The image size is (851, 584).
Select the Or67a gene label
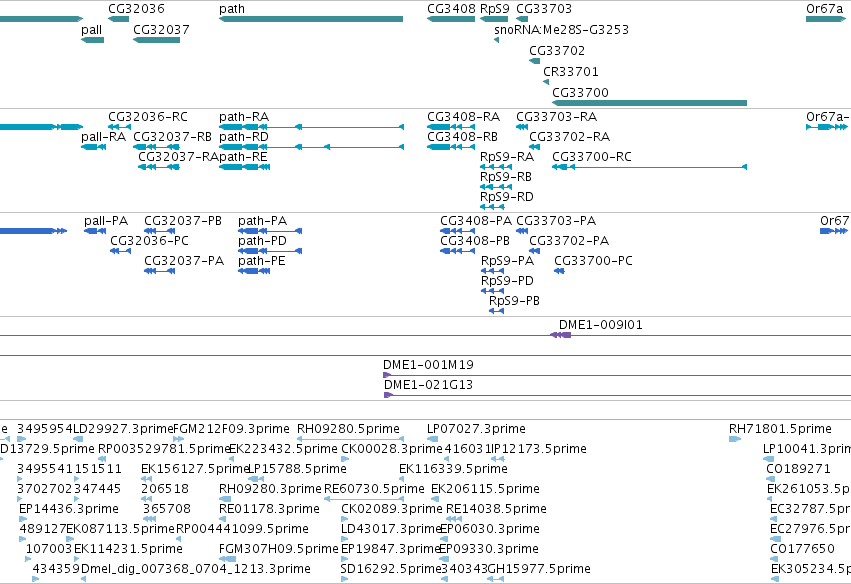(x=824, y=9)
